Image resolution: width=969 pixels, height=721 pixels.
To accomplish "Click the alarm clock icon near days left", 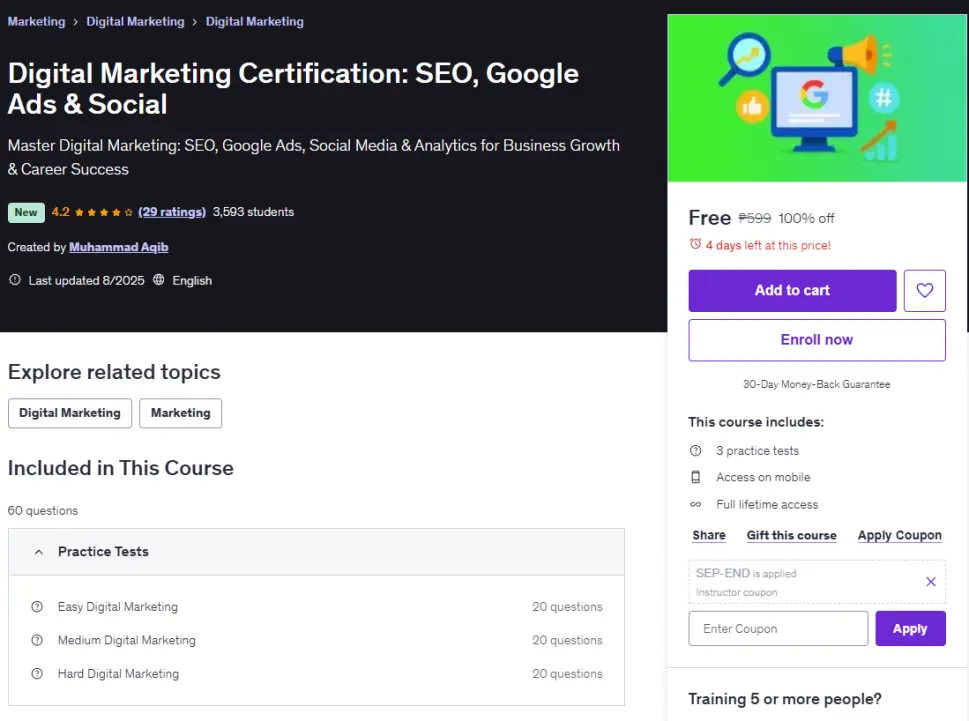I will pos(695,244).
